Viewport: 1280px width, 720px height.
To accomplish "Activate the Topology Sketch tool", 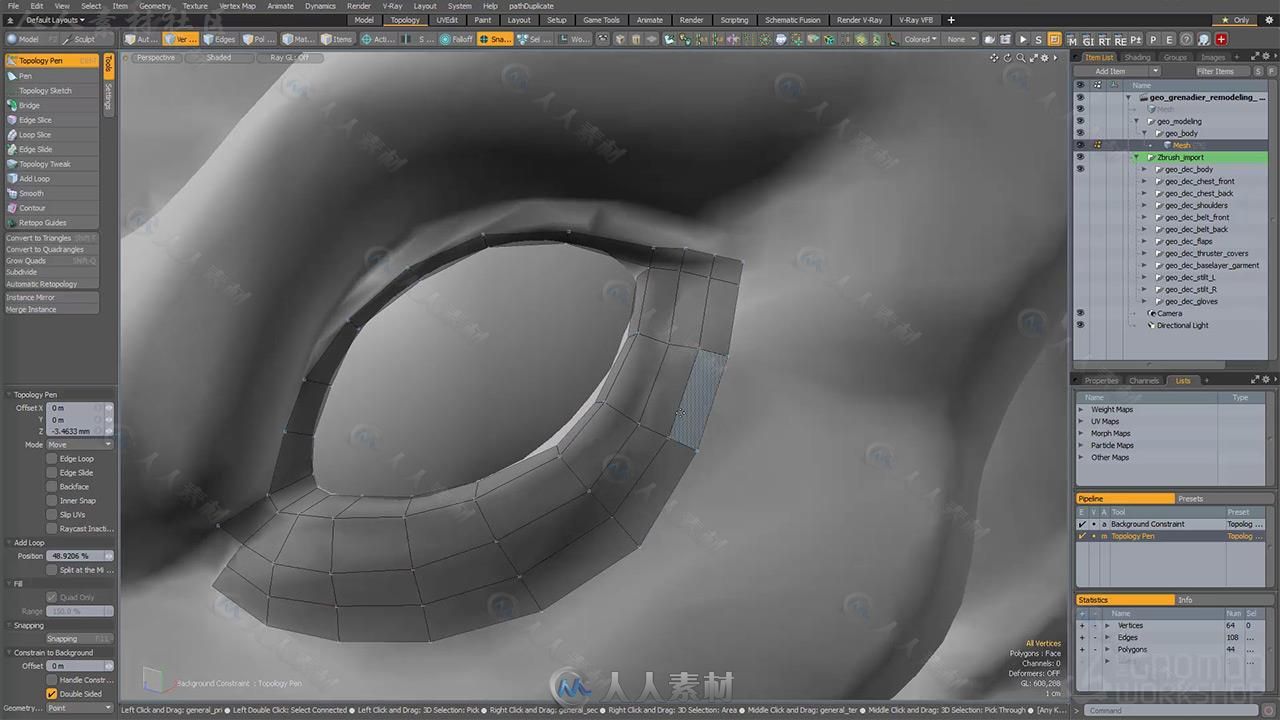I will [52, 91].
